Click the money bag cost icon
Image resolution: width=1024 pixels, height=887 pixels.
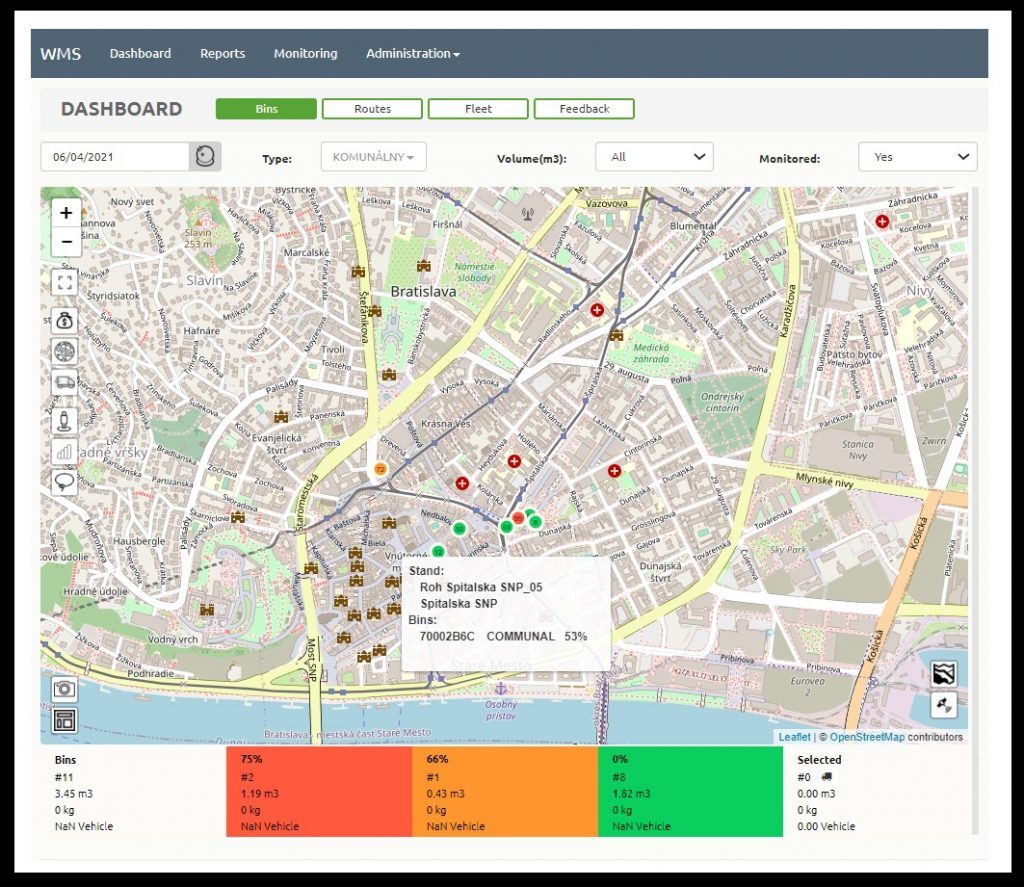65,320
